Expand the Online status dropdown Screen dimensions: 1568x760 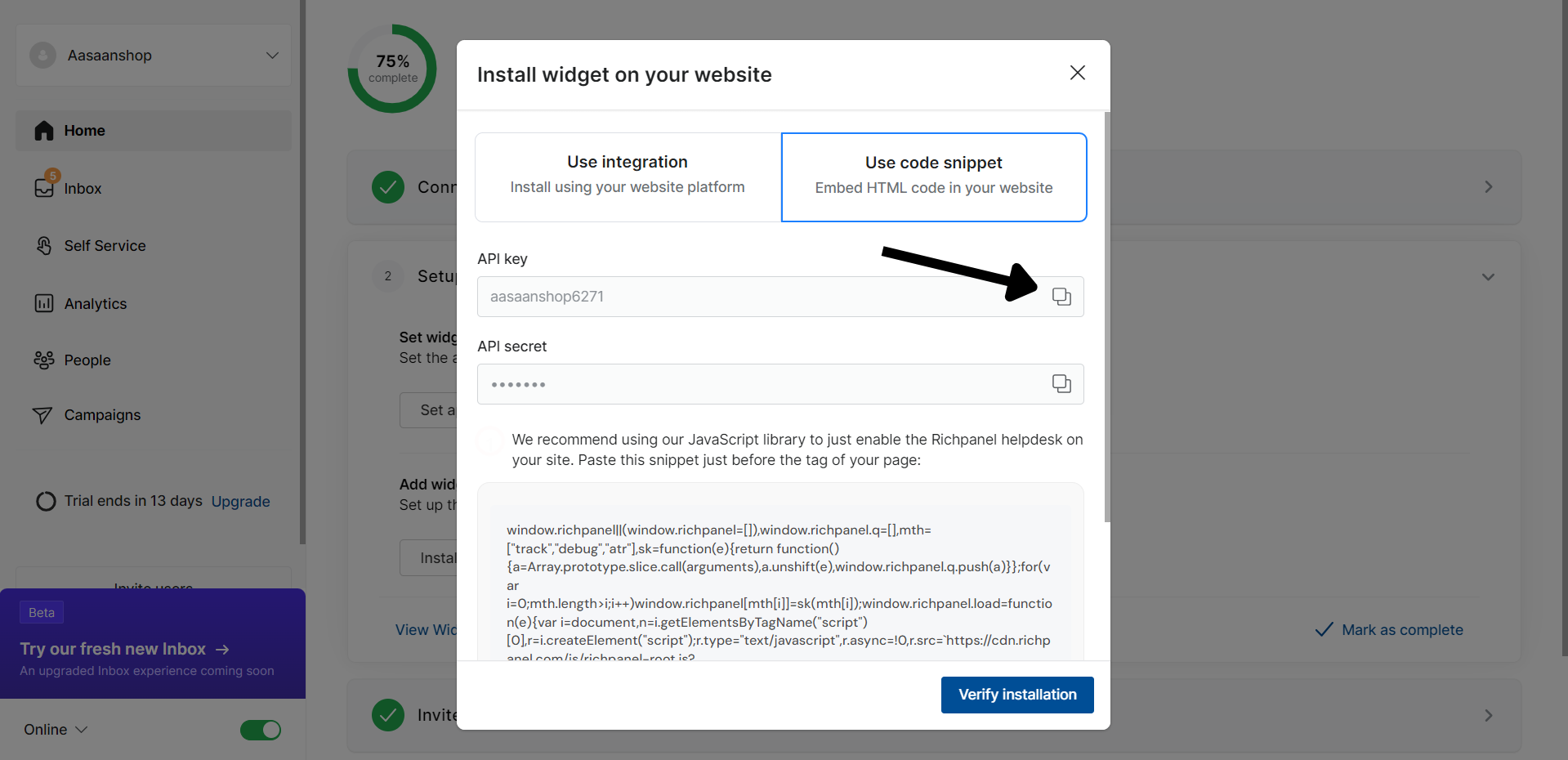click(x=56, y=730)
